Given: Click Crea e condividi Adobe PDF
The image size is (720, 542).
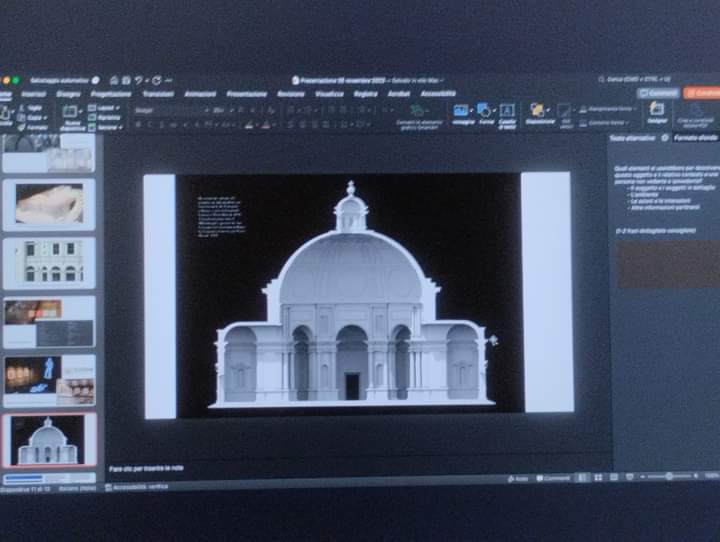Looking at the screenshot, I should (696, 116).
